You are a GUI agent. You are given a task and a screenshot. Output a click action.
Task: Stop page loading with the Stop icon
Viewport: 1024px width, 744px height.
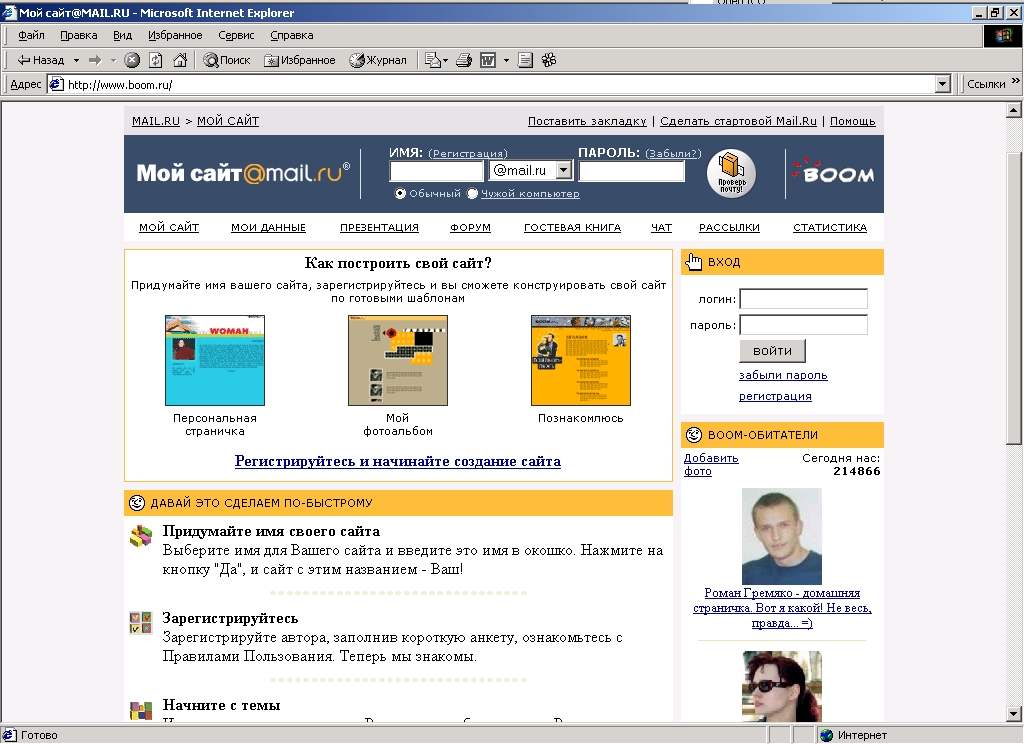[132, 60]
